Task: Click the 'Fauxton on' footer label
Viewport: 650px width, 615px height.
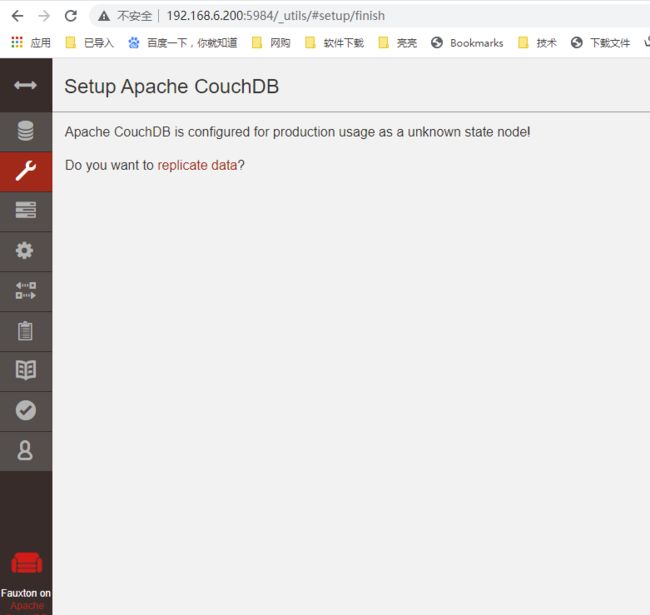Action: click(26, 593)
